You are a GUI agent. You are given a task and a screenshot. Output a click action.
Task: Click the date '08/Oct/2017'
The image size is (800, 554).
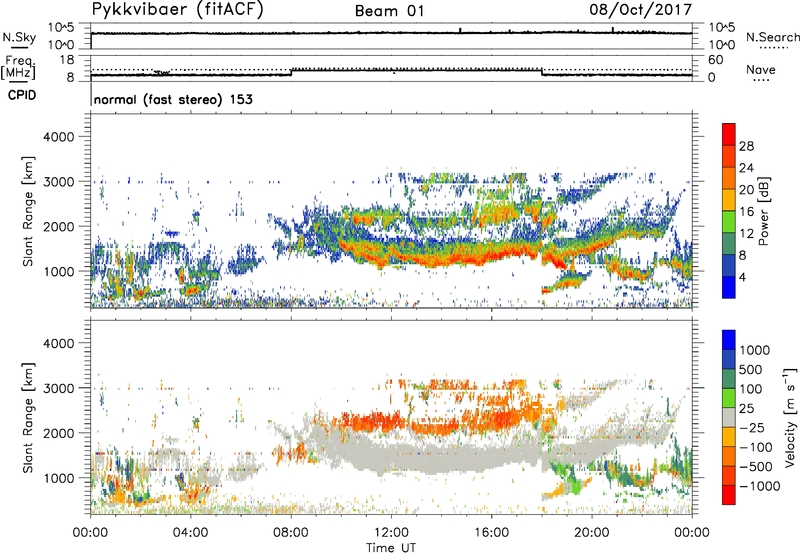click(640, 9)
